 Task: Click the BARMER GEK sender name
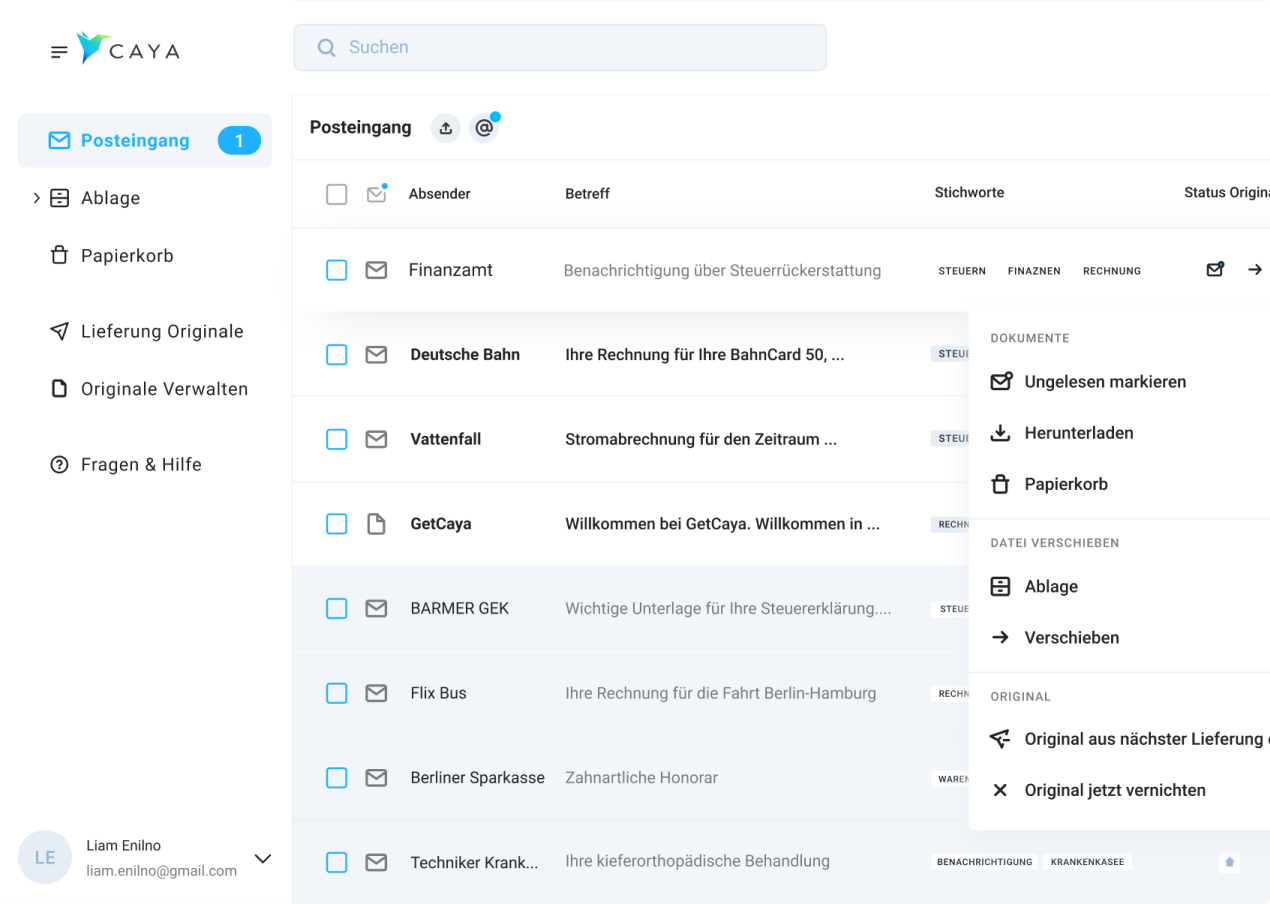coord(459,608)
